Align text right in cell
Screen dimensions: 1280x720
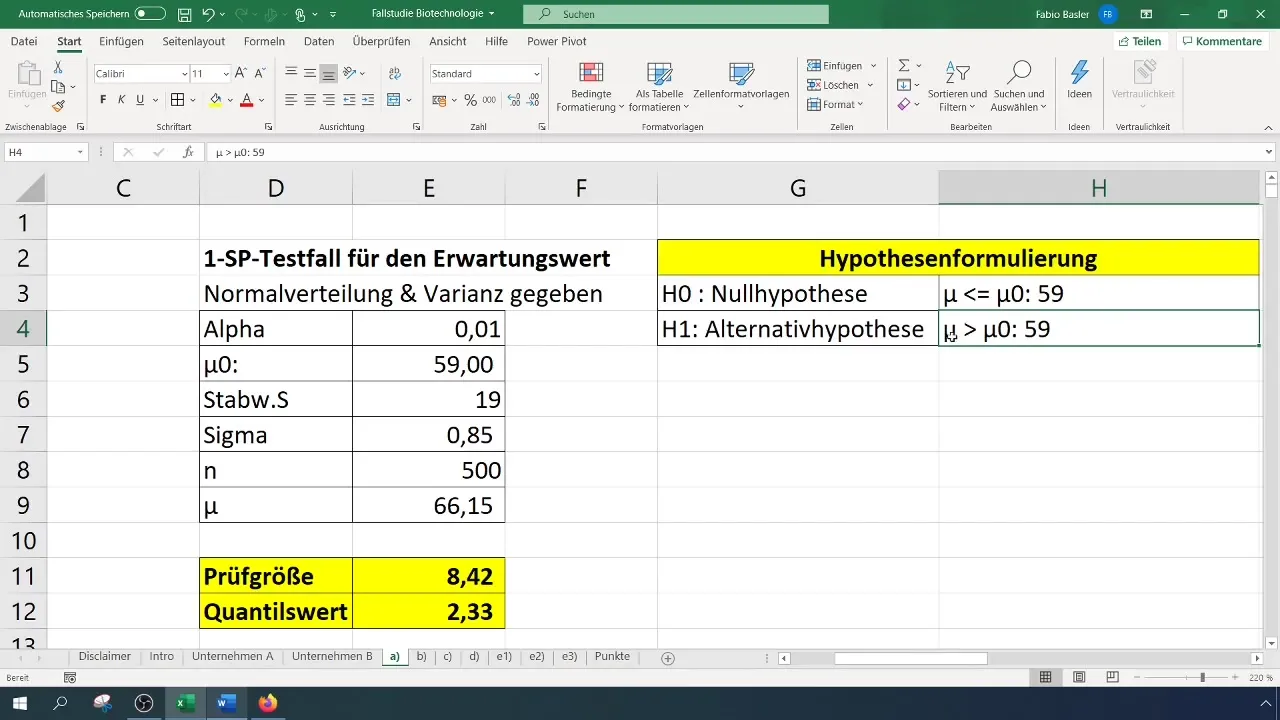click(328, 100)
